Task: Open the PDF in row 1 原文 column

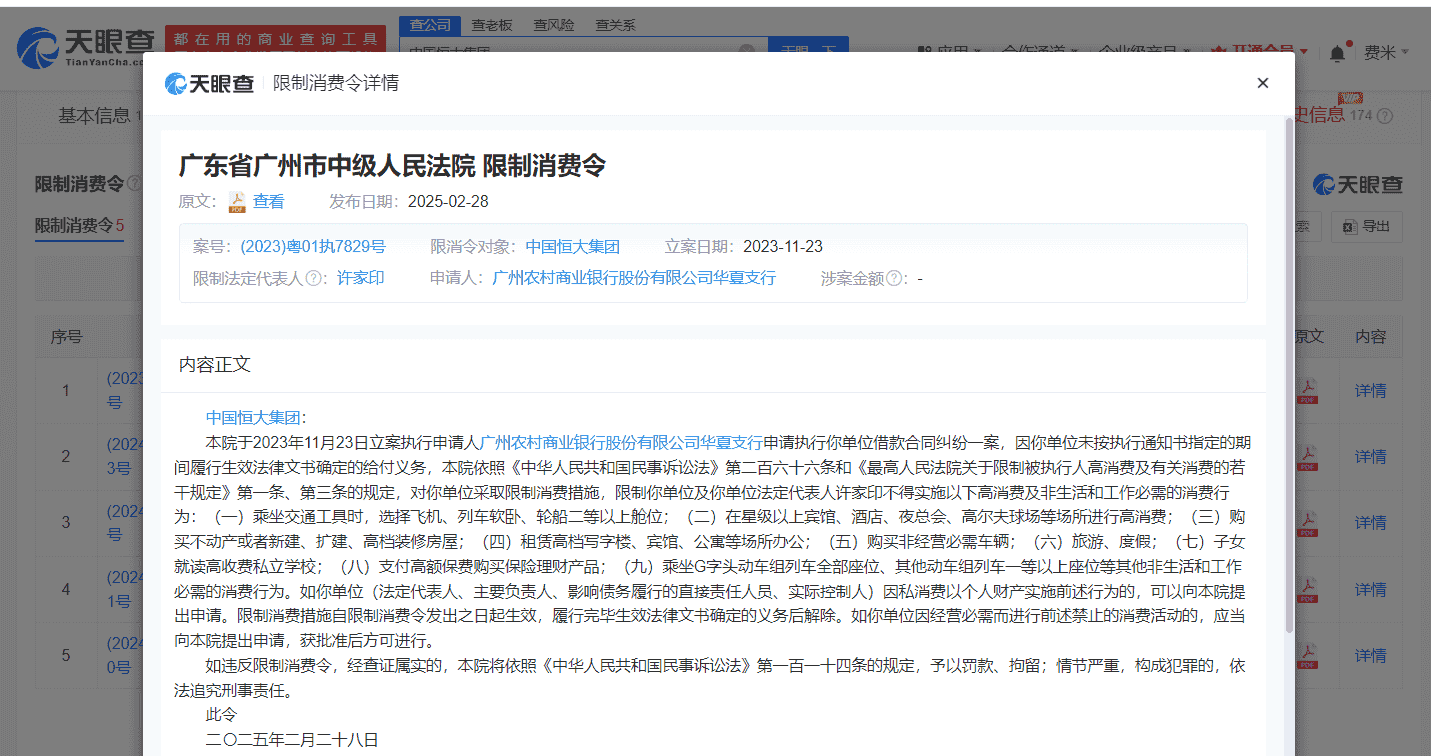Action: tap(1307, 389)
